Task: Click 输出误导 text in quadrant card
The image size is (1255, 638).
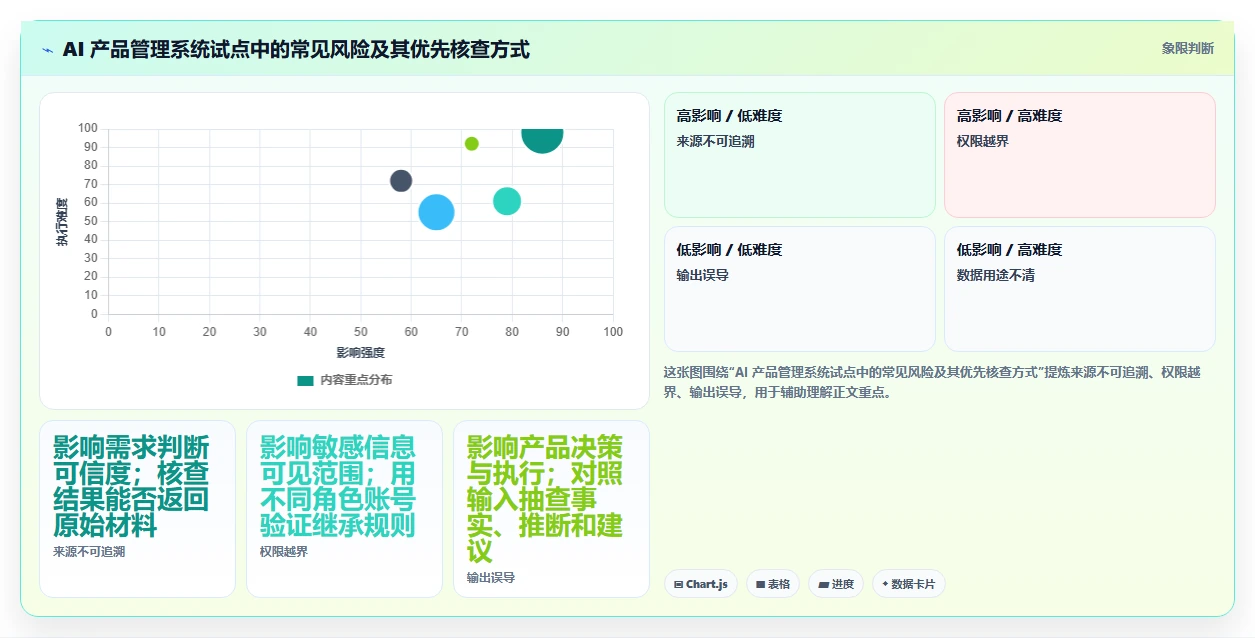Action: tap(703, 275)
